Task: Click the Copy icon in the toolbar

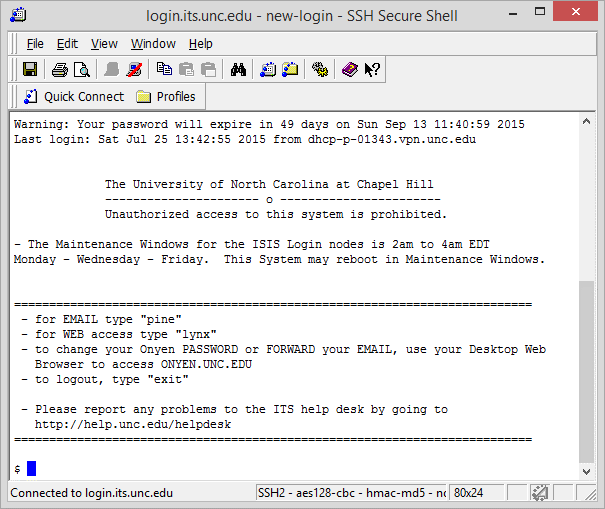Action: click(x=164, y=69)
